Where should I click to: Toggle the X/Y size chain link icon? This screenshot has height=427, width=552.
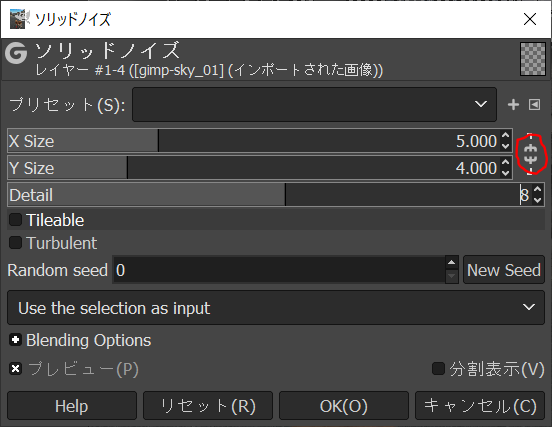[531, 154]
